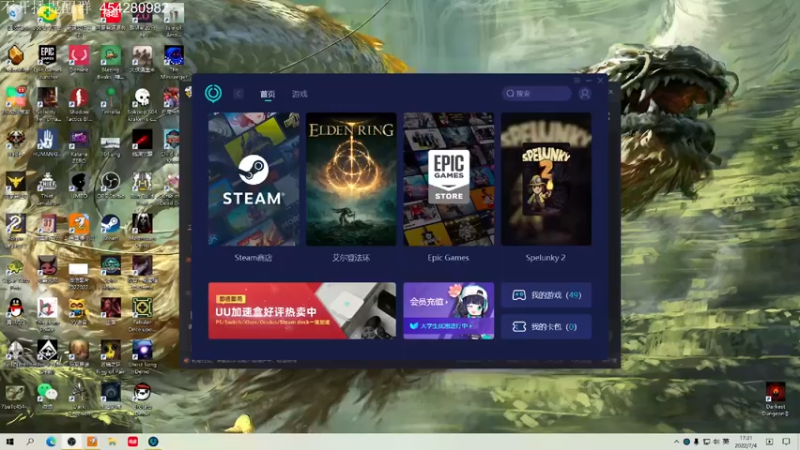Viewport: 800px width, 450px height.
Task: Open the user account avatar icon
Action: point(585,93)
